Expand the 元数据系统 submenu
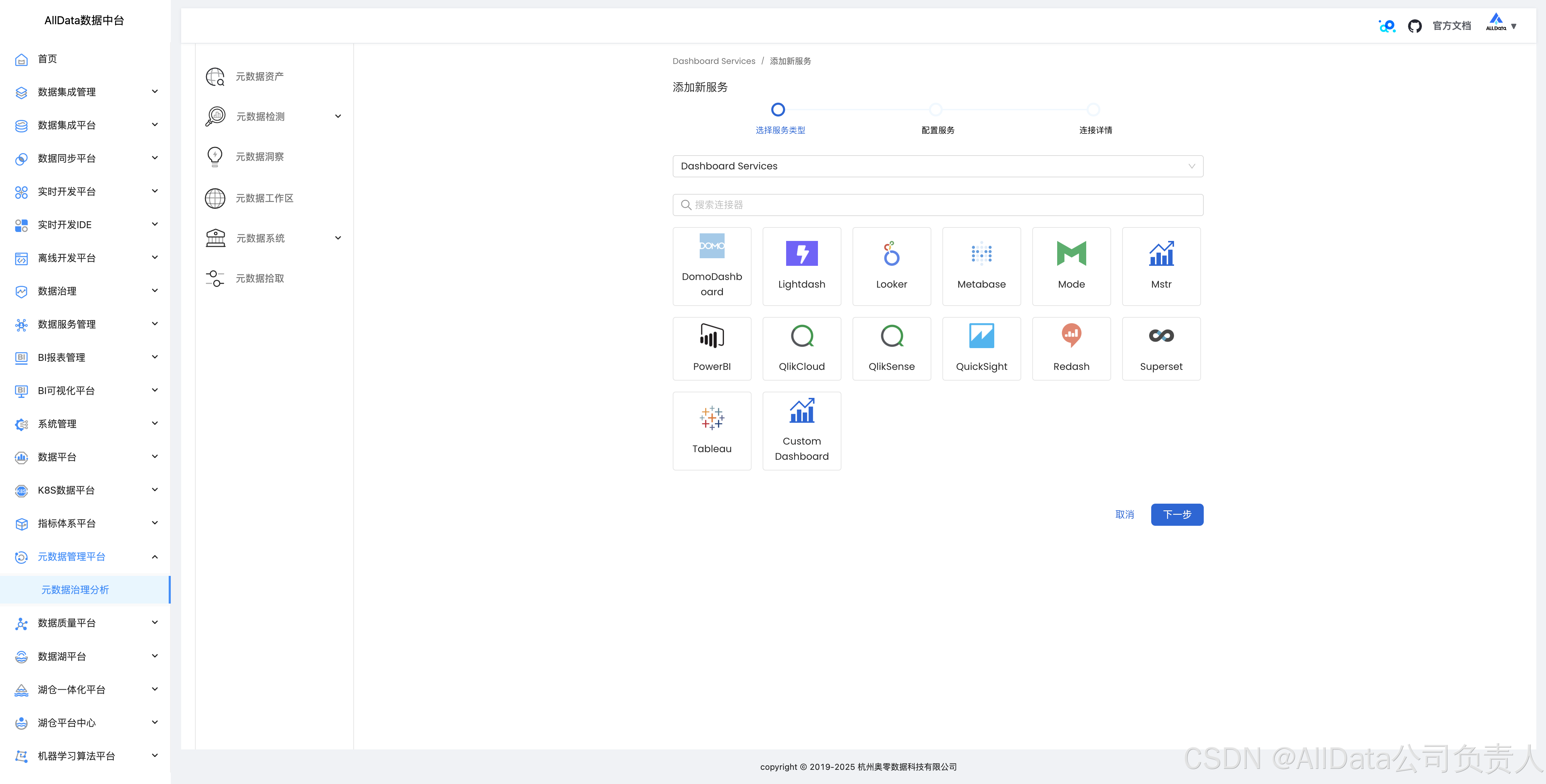This screenshot has width=1546, height=784. [274, 238]
